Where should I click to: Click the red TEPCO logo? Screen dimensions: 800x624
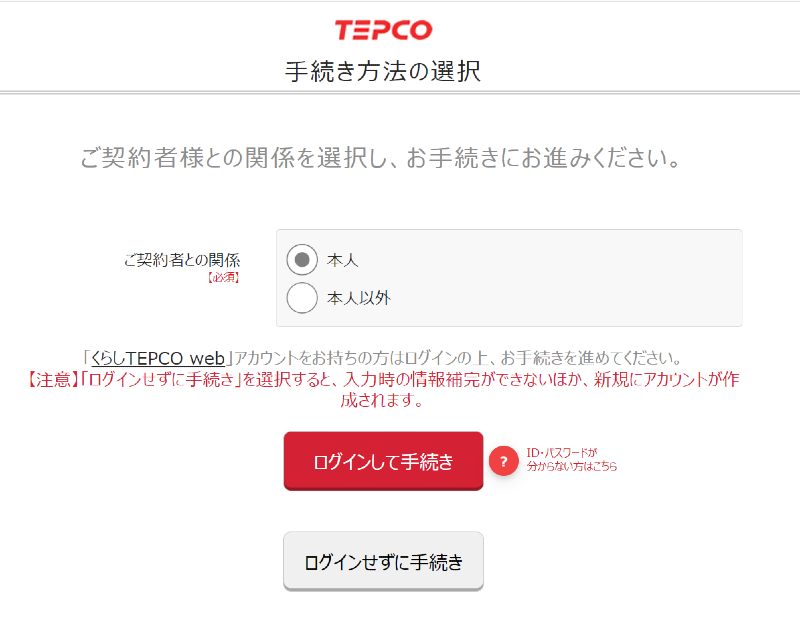coord(383,30)
